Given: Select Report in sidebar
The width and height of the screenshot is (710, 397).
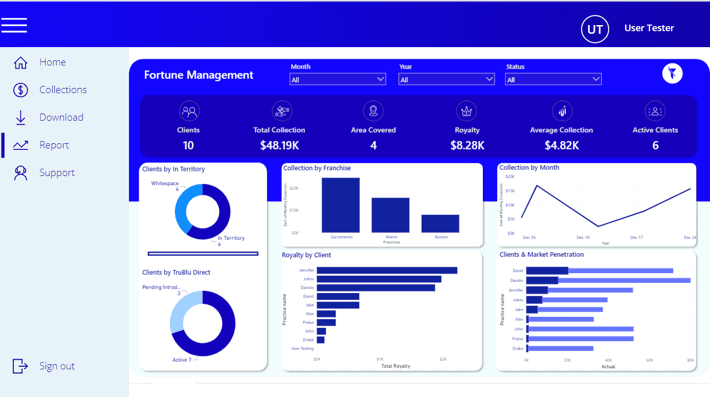Looking at the screenshot, I should (x=54, y=145).
